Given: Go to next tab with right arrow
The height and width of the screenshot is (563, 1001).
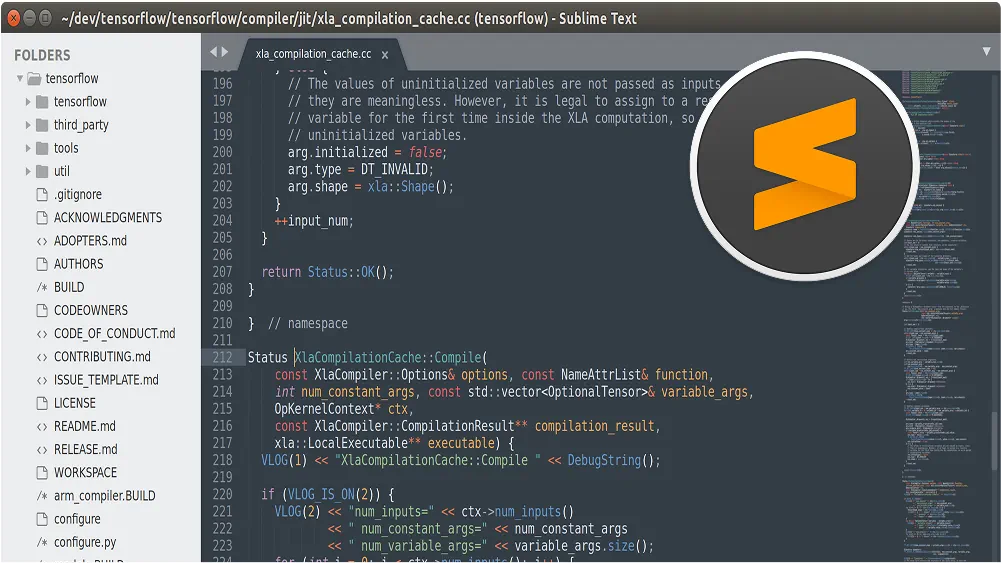Looking at the screenshot, I should point(225,52).
